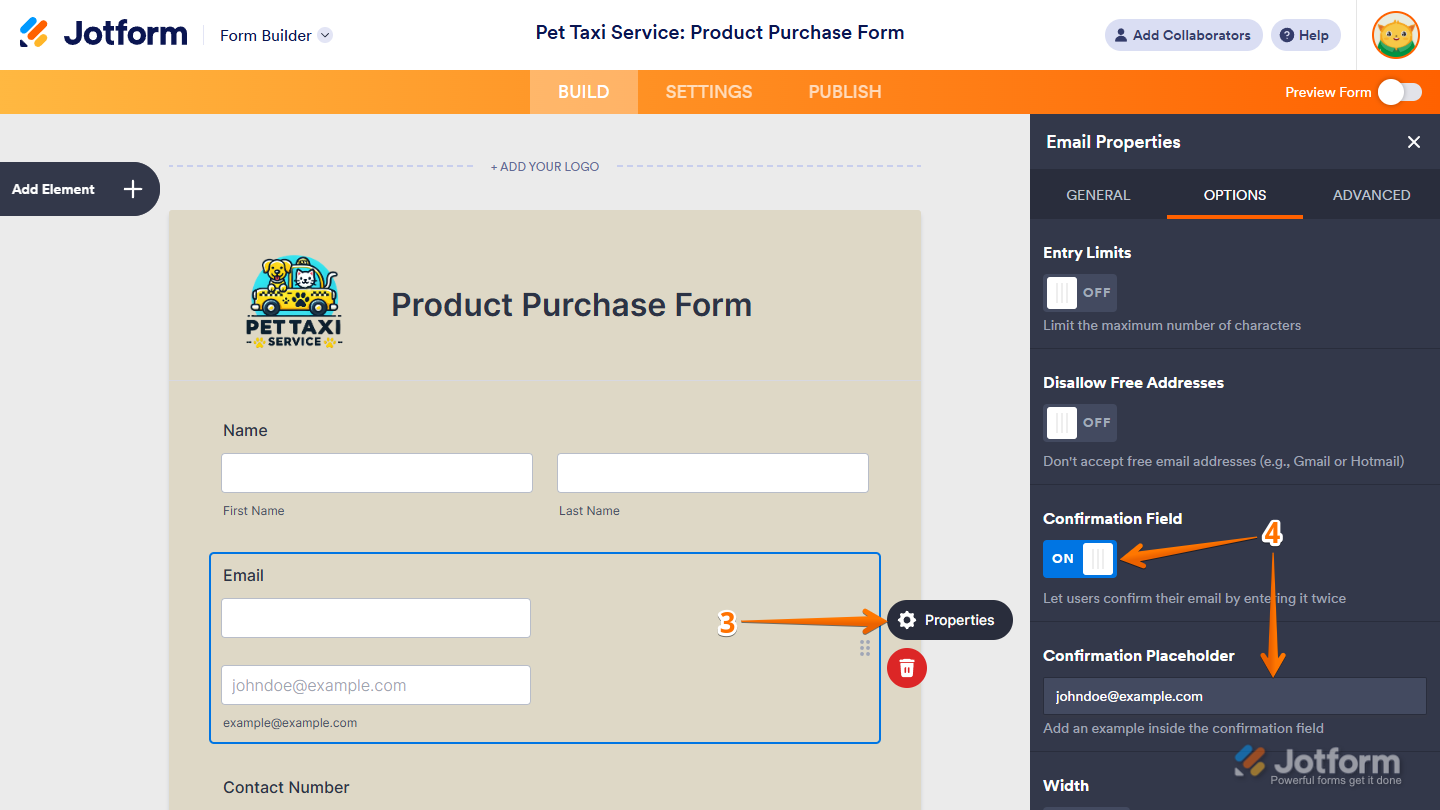Click the Add Collaborators button
The image size is (1440, 810).
pos(1183,35)
